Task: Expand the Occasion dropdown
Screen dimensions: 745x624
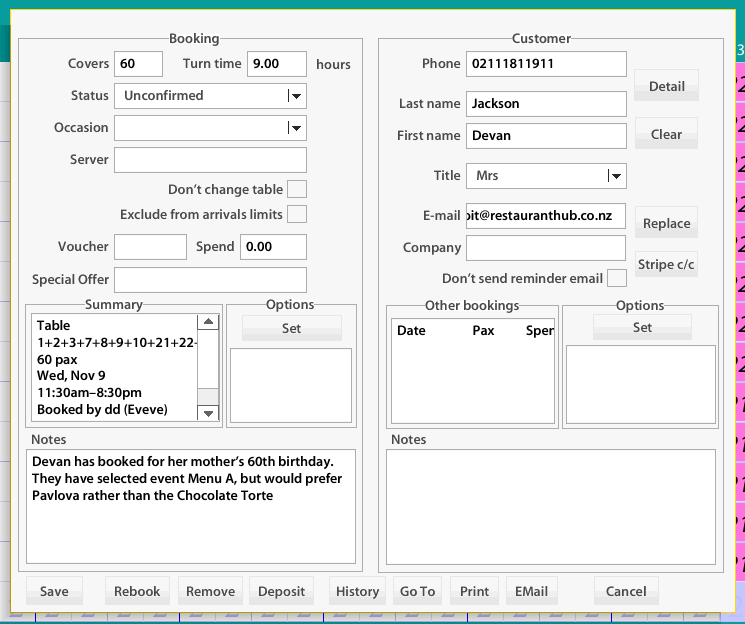Action: coord(210,128)
